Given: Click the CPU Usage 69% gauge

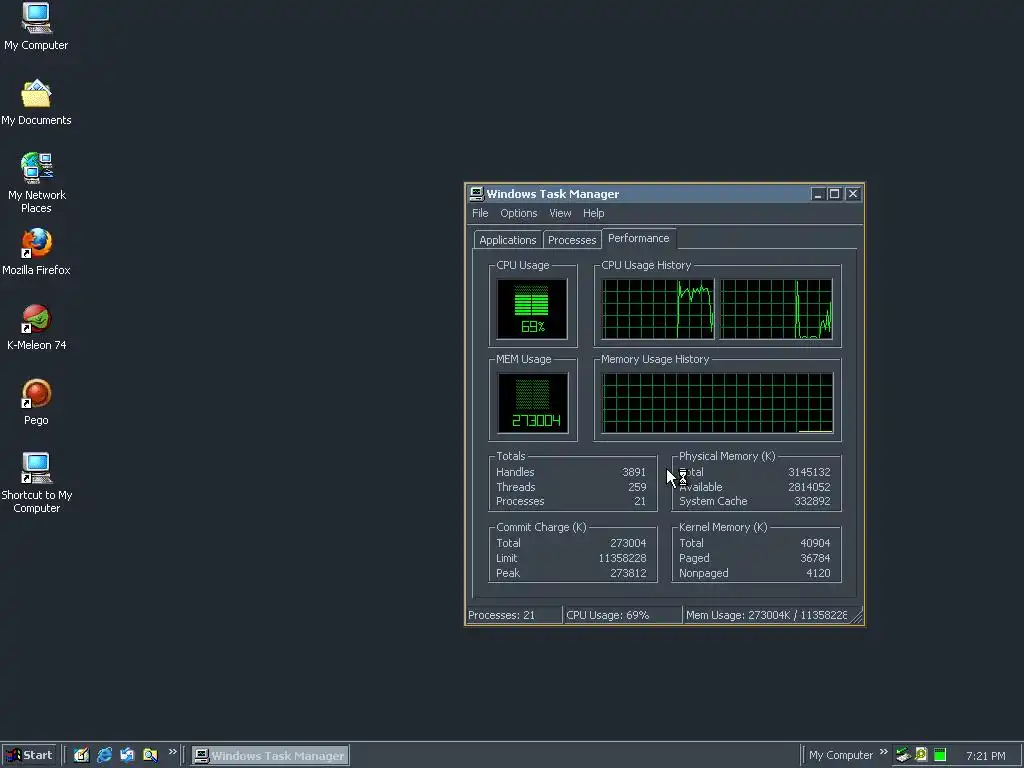Looking at the screenshot, I should (532, 309).
